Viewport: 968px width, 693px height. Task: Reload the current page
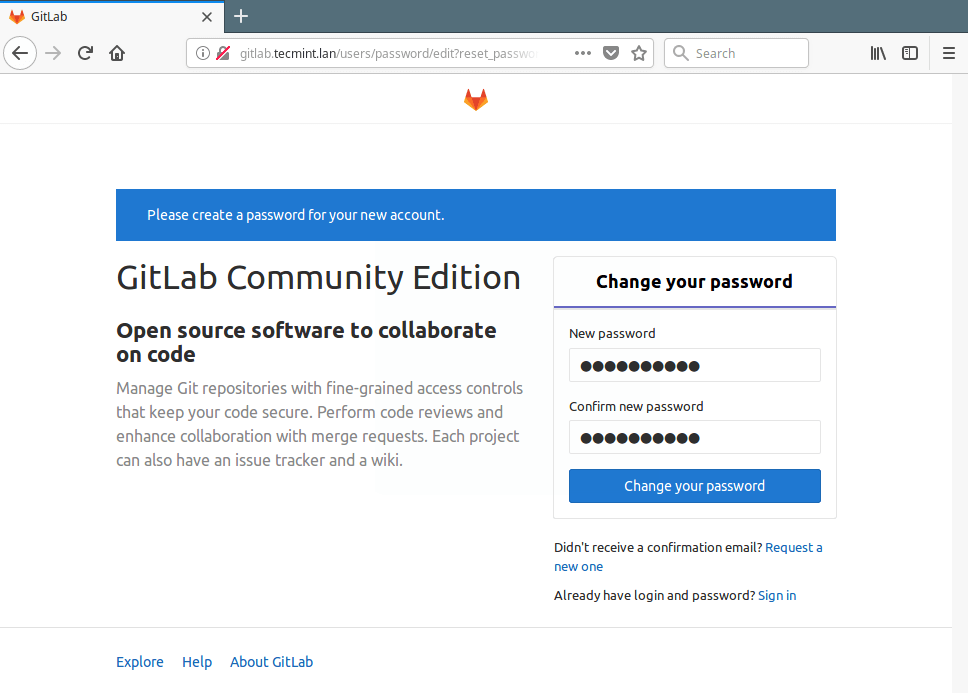pyautogui.click(x=85, y=53)
